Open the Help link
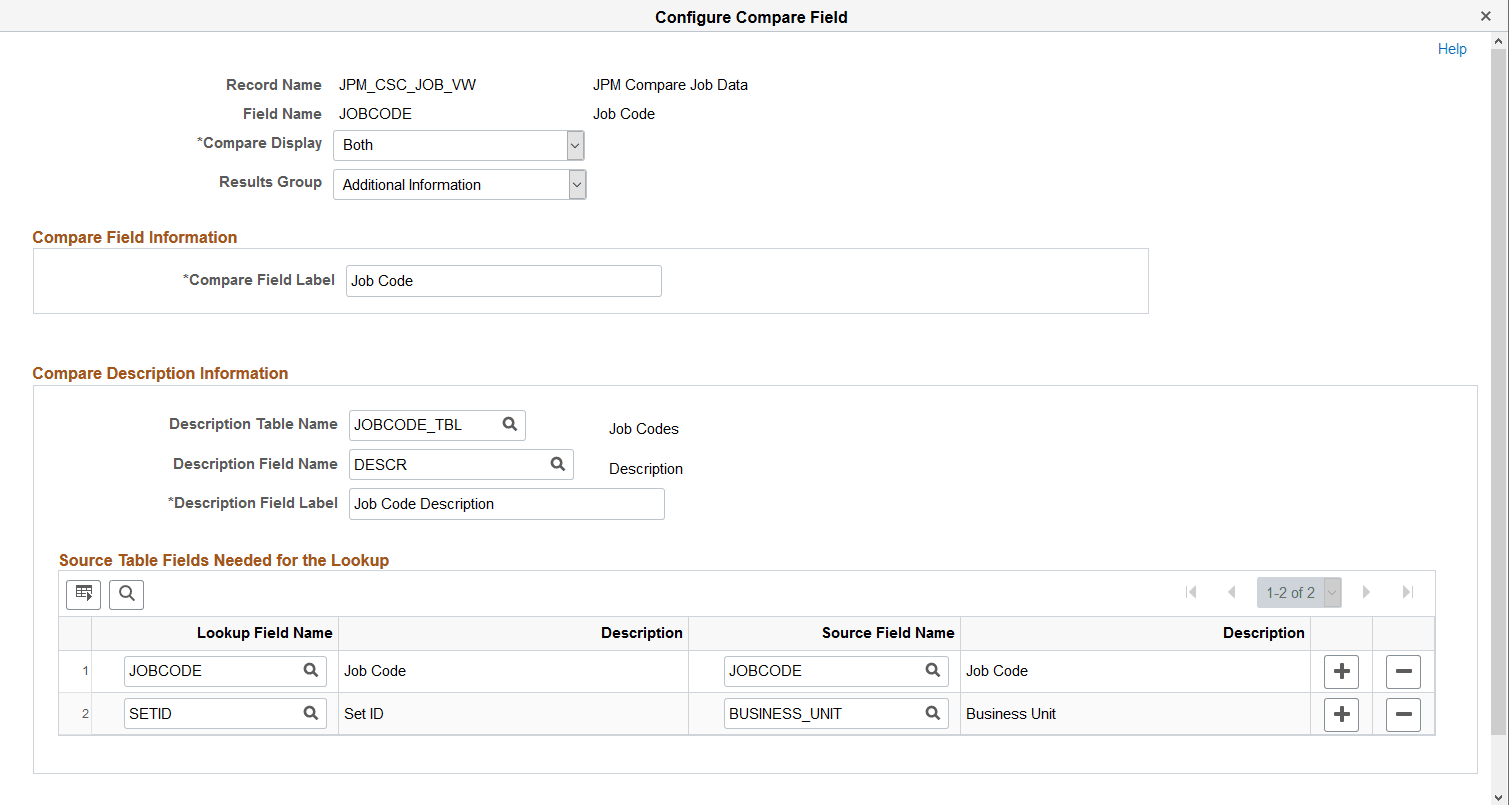This screenshot has height=805, width=1509. (1452, 48)
